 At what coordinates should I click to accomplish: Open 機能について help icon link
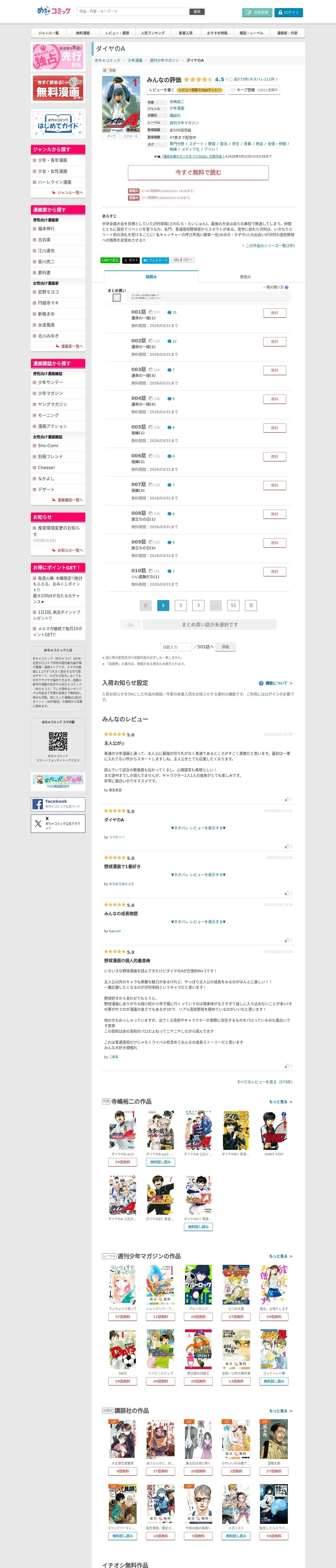[x=276, y=683]
